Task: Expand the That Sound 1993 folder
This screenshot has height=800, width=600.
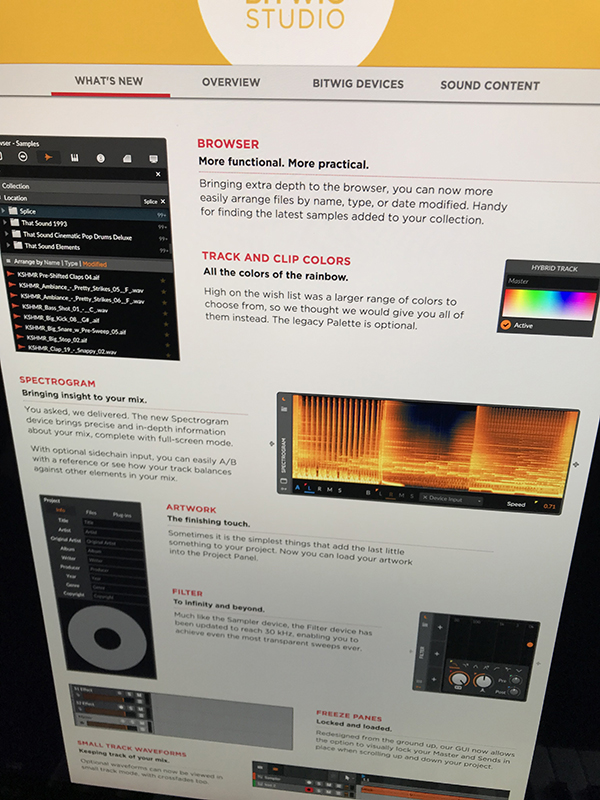Action: click(5, 222)
